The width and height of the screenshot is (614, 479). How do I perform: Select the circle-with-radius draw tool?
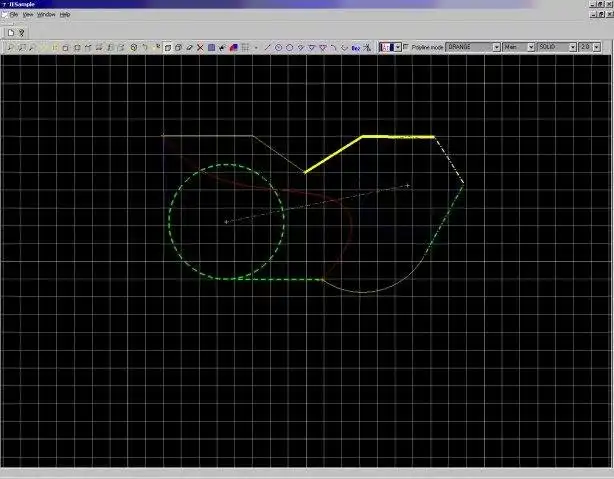(278, 47)
